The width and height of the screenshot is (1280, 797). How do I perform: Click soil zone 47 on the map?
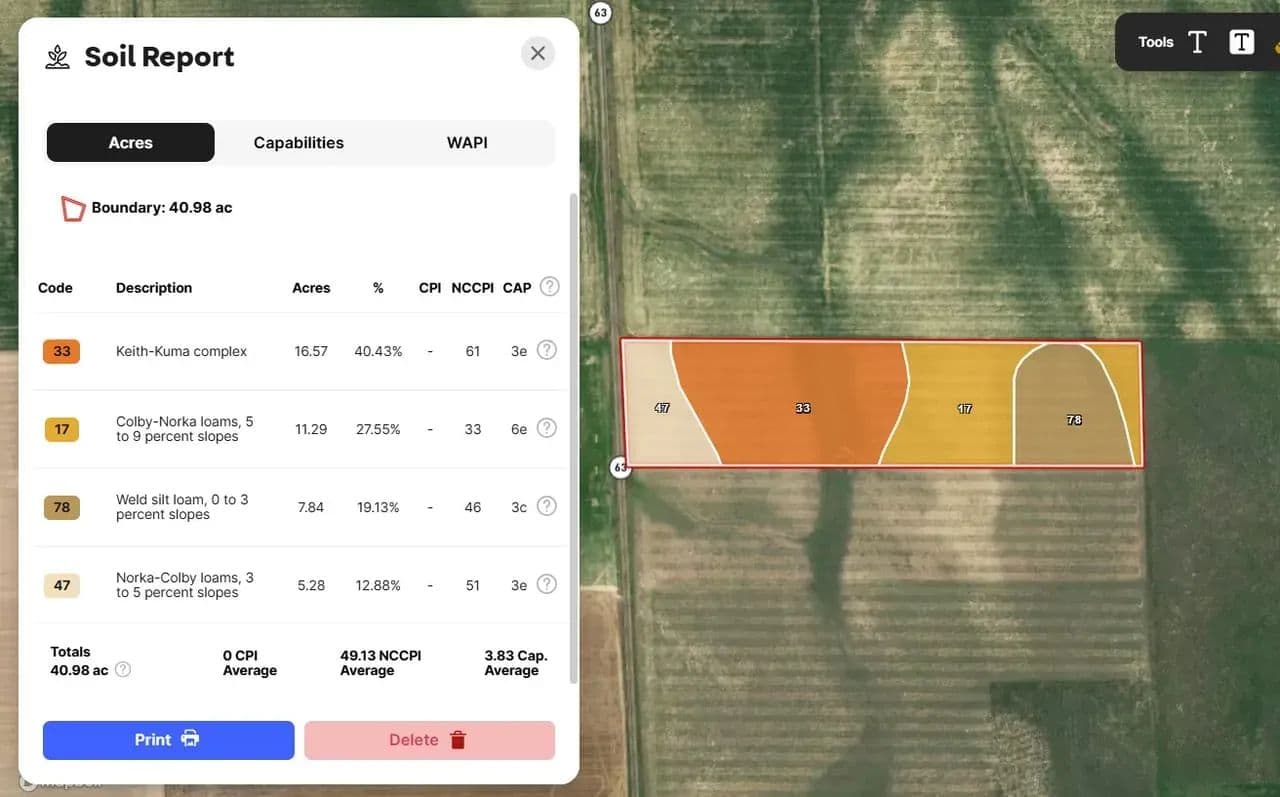point(661,408)
